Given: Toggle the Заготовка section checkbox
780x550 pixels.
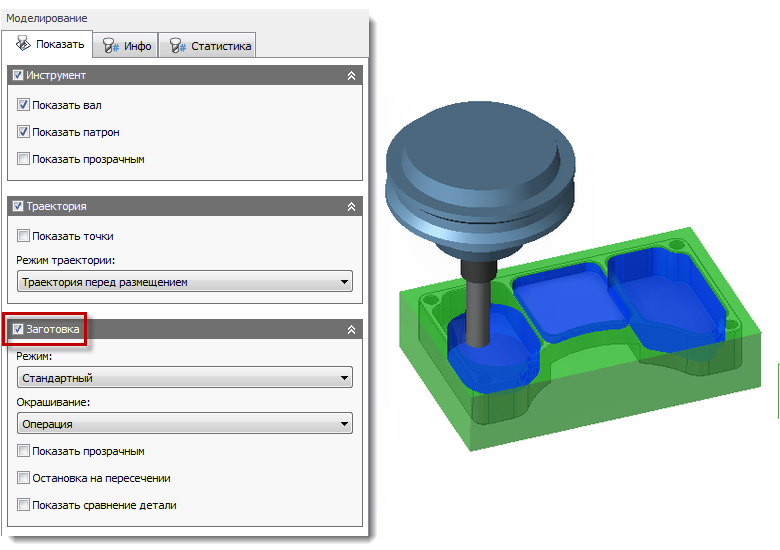Looking at the screenshot, I should 18,329.
